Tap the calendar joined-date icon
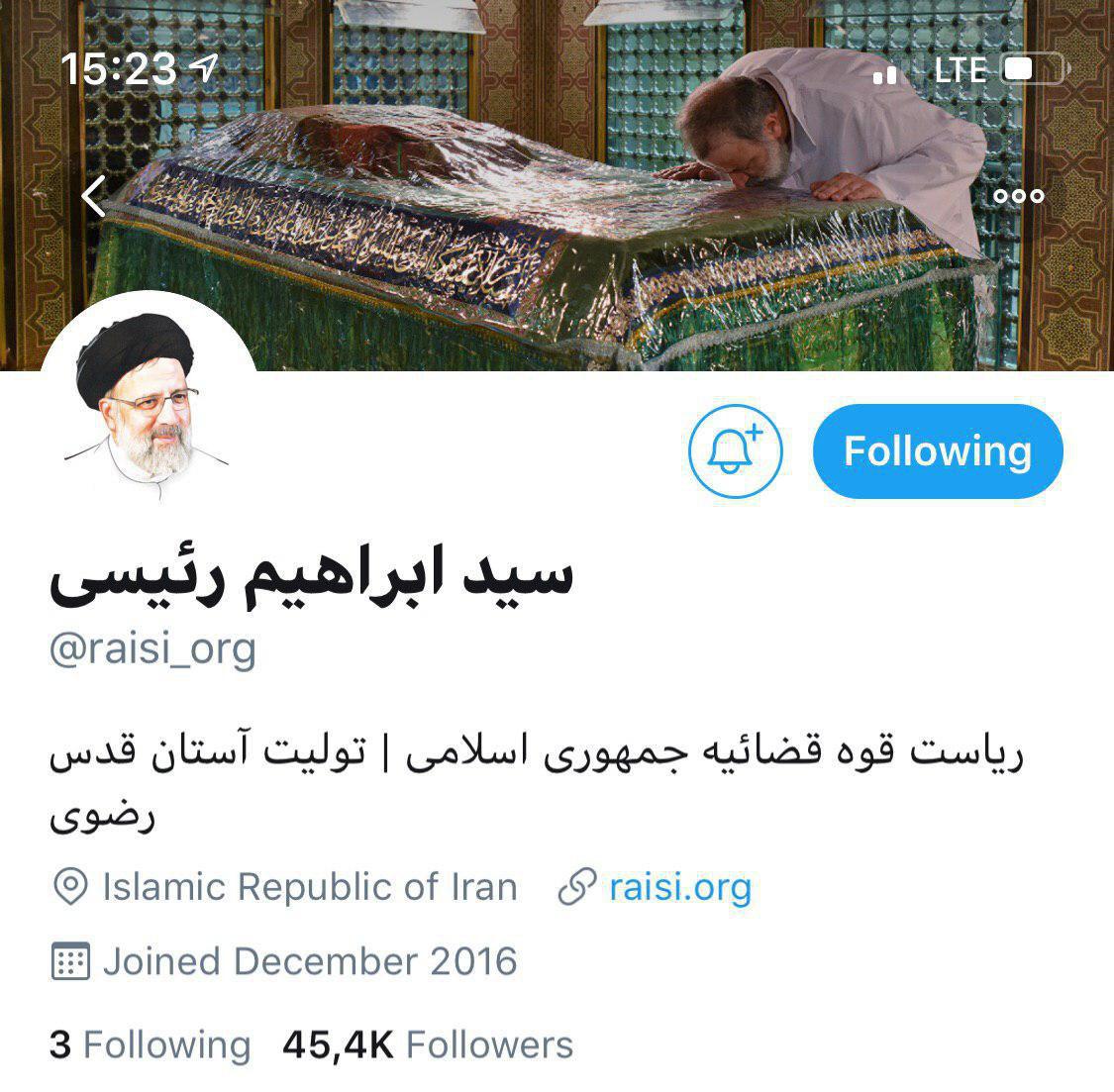 coord(70,961)
